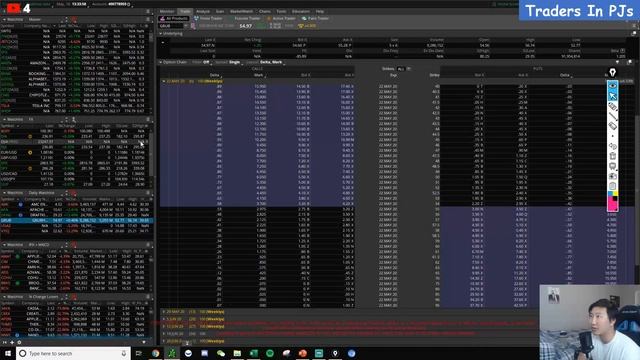The height and width of the screenshot is (360, 640).
Task: Open the Watchlist Master panel menu icon
Action: (x=148, y=19)
